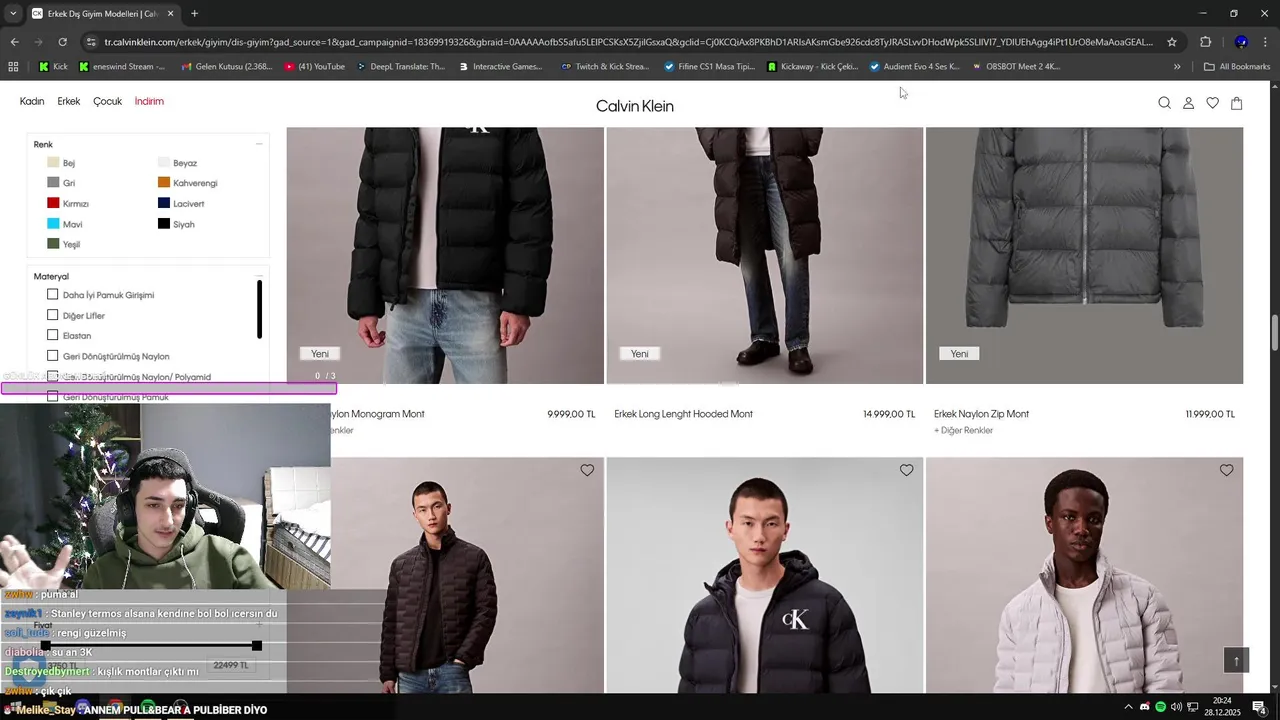Check the Diğer Lifler checkbox

53,315
